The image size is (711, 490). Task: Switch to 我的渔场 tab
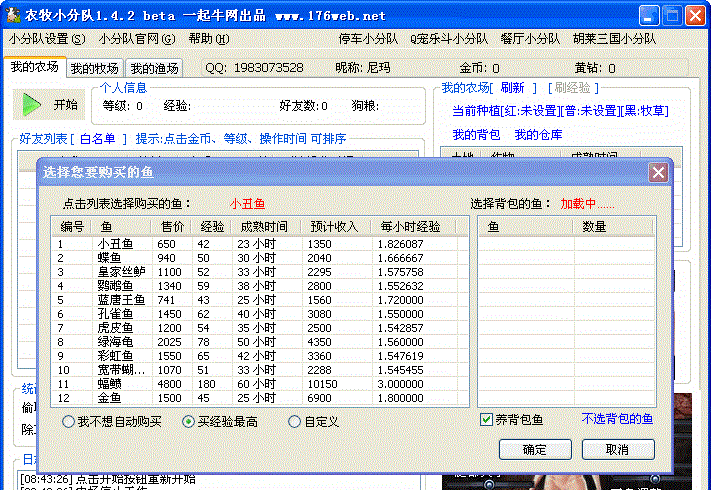coord(154,68)
